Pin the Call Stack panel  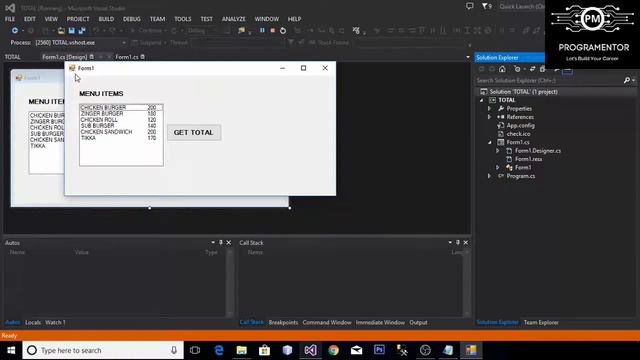tap(458, 242)
